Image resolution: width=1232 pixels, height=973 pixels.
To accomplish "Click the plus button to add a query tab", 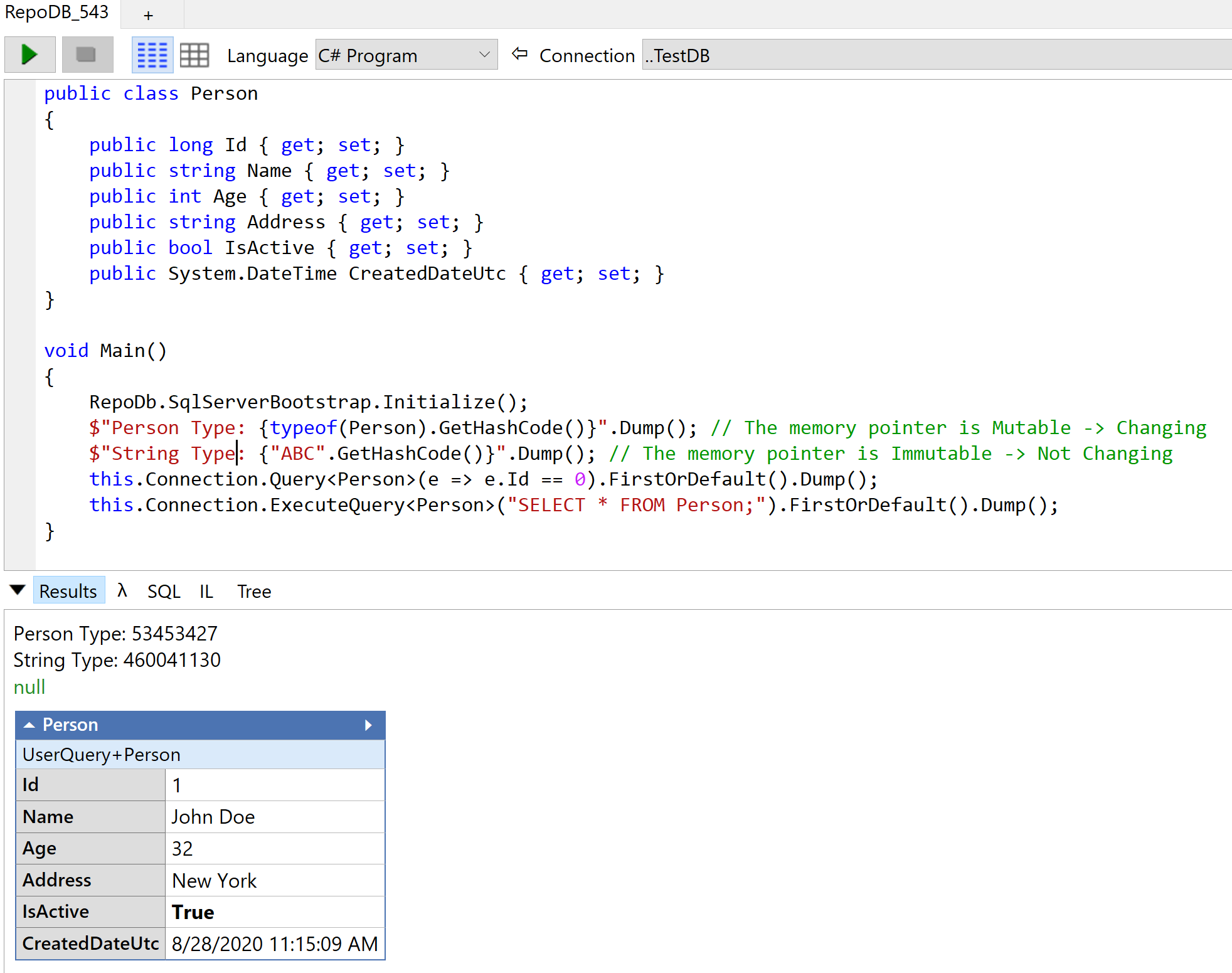I will coord(147,14).
